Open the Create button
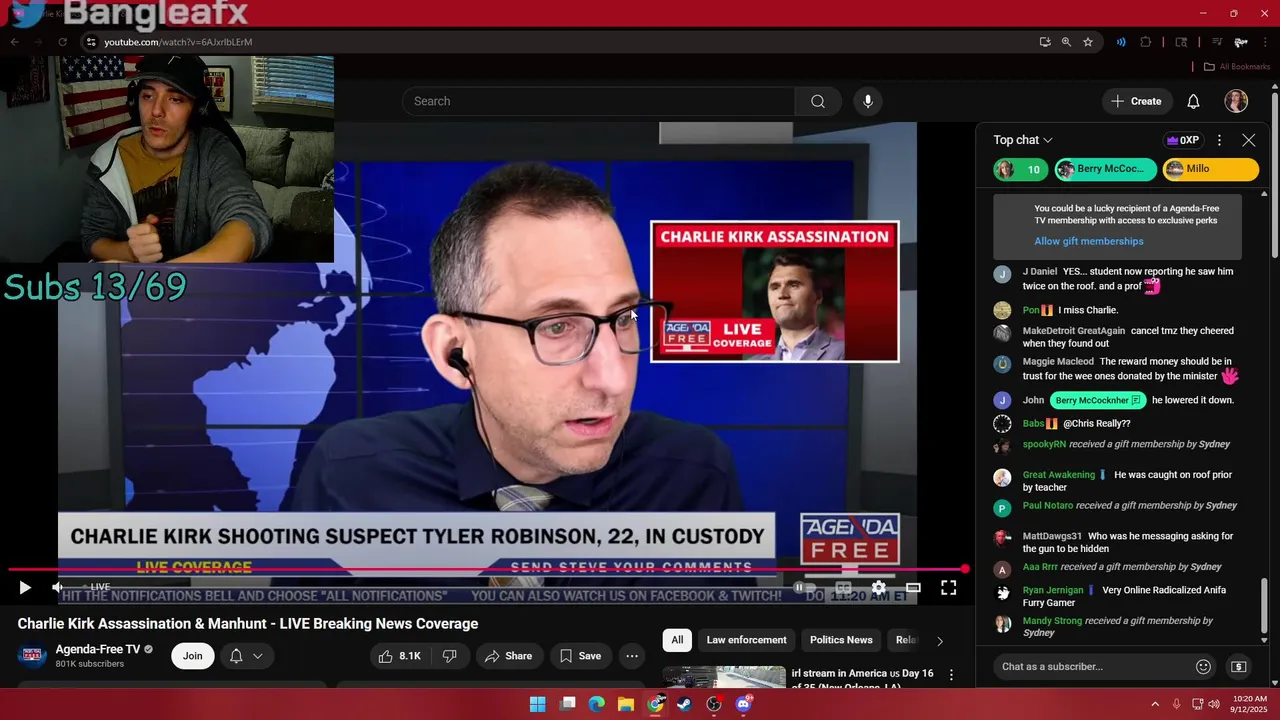Screen dimensions: 1280x720 pyautogui.click(x=1137, y=101)
